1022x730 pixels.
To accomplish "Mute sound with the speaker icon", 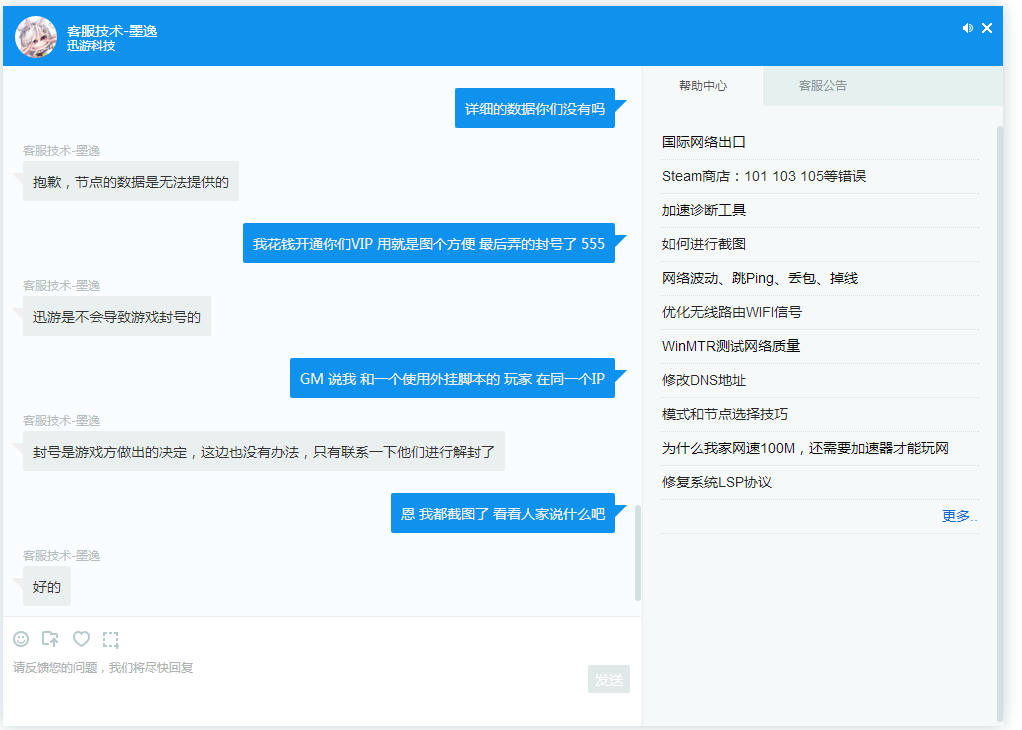I will (x=967, y=28).
